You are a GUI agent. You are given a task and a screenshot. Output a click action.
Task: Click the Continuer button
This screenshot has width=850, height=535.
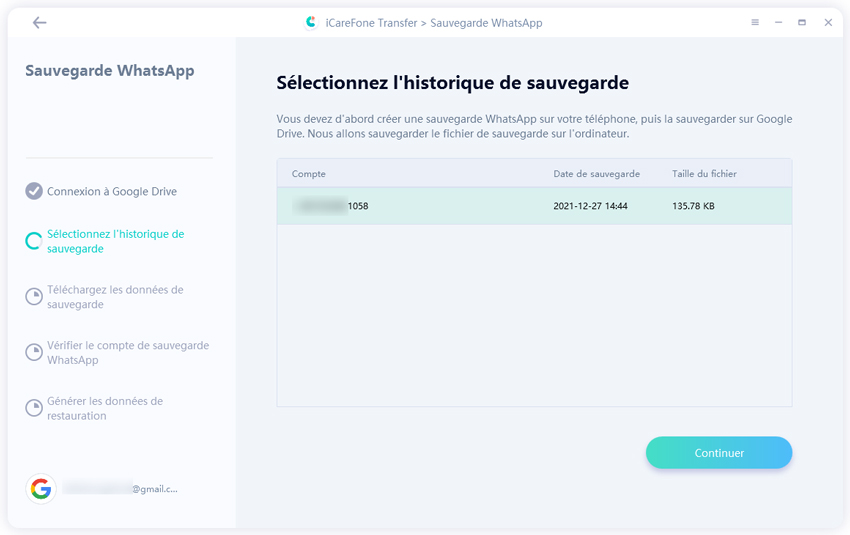click(719, 453)
